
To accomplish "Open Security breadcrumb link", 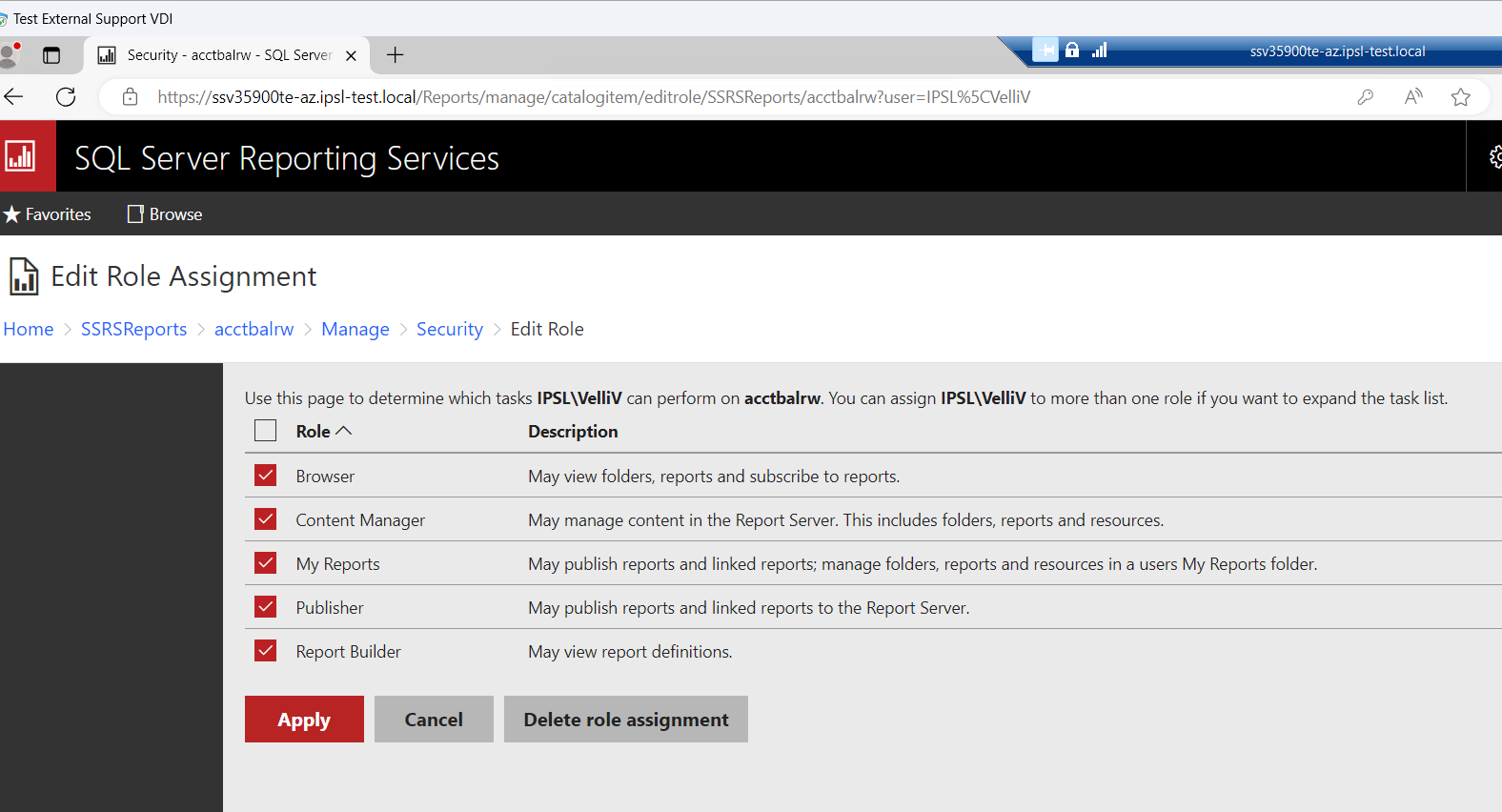I will (450, 329).
